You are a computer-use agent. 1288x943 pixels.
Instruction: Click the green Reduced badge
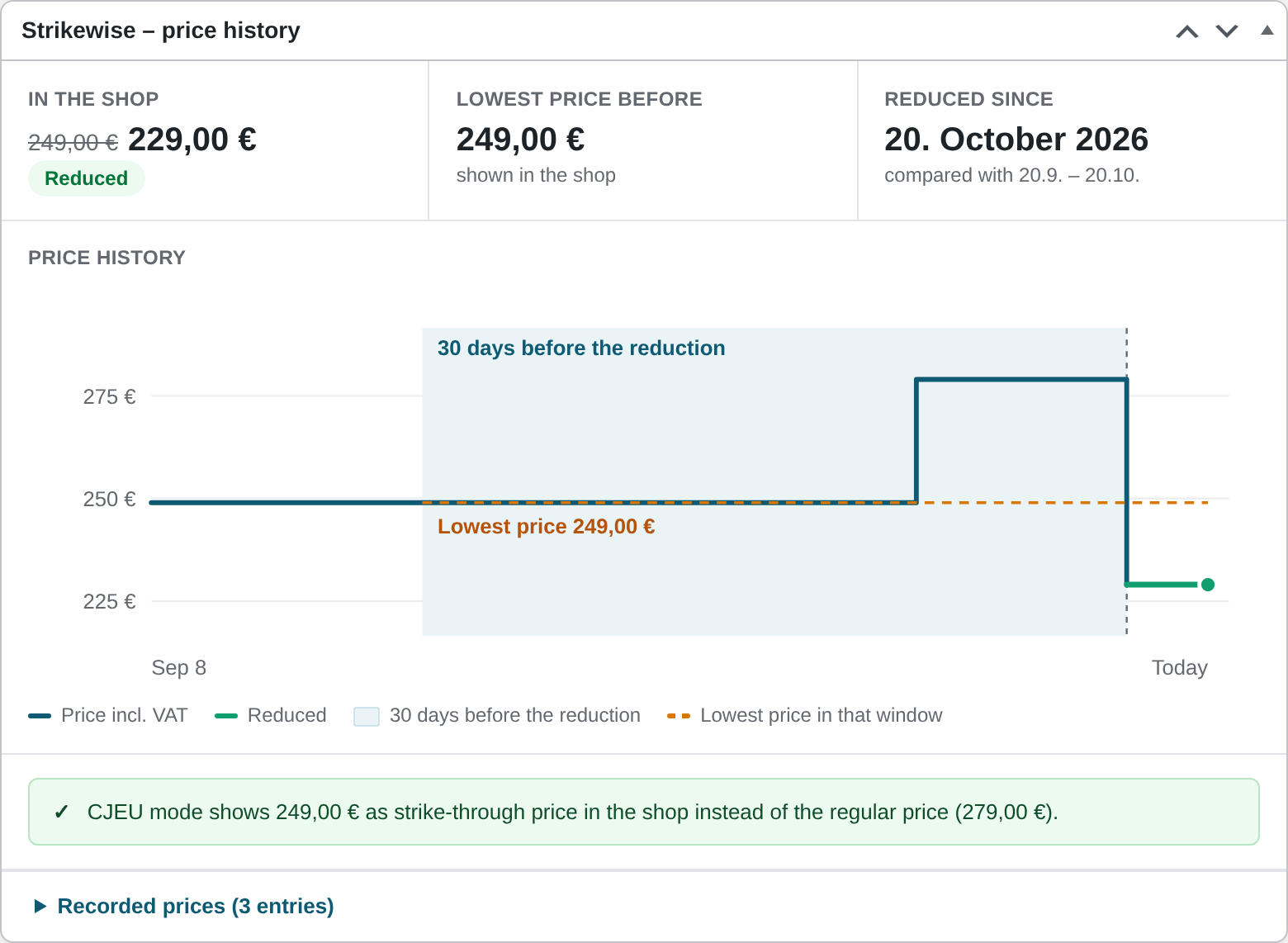pyautogui.click(x=87, y=178)
